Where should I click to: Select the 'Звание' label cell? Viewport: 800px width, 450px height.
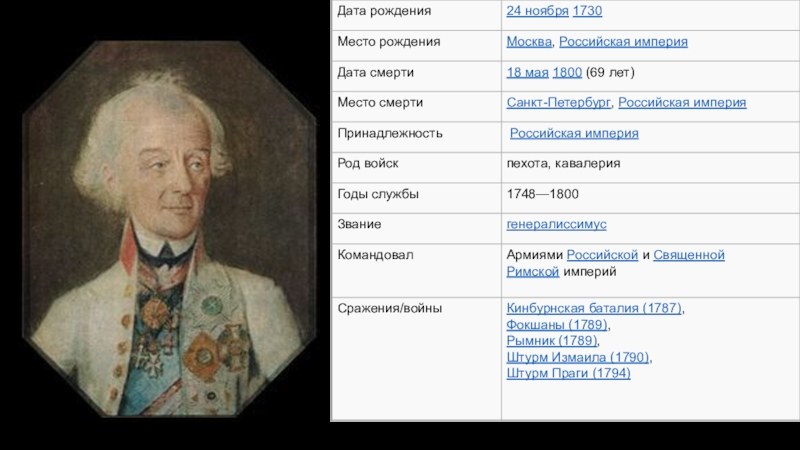coord(416,228)
